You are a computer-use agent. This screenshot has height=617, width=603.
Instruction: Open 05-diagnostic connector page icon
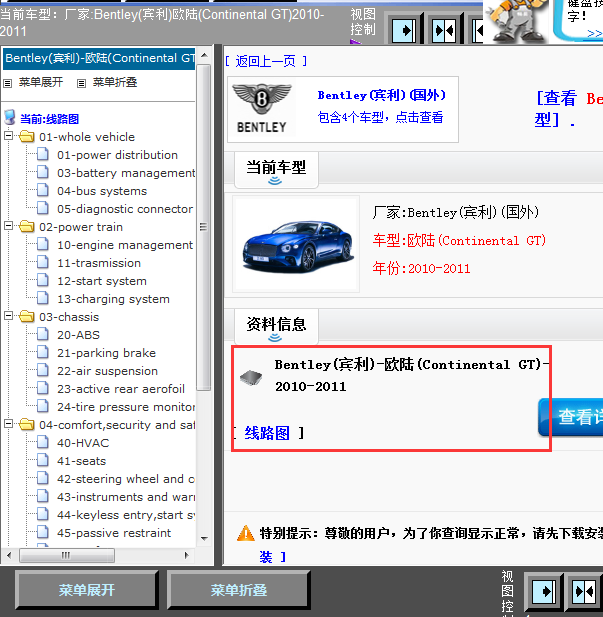click(43, 208)
